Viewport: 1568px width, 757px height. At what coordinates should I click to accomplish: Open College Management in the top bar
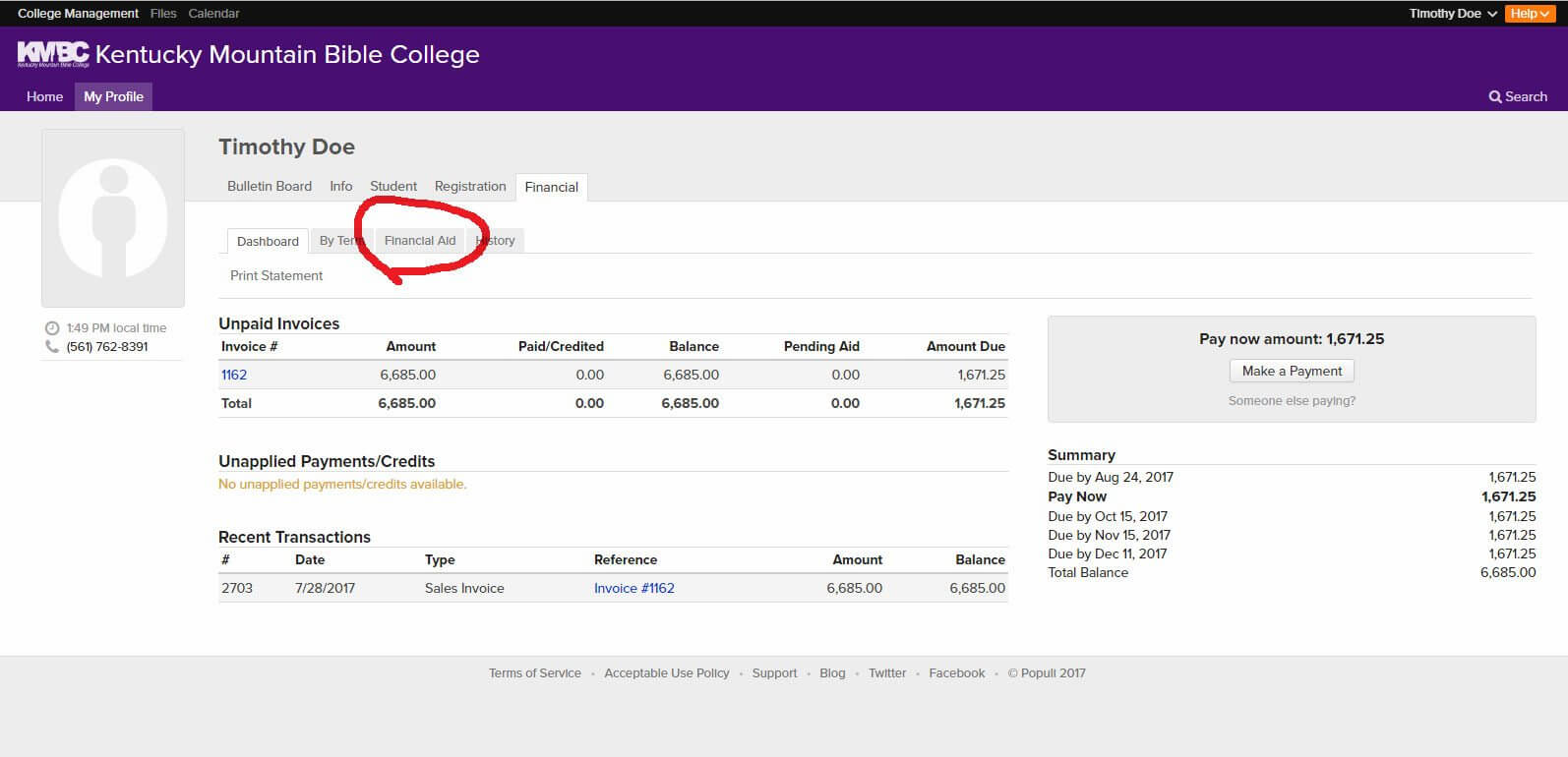(x=78, y=14)
